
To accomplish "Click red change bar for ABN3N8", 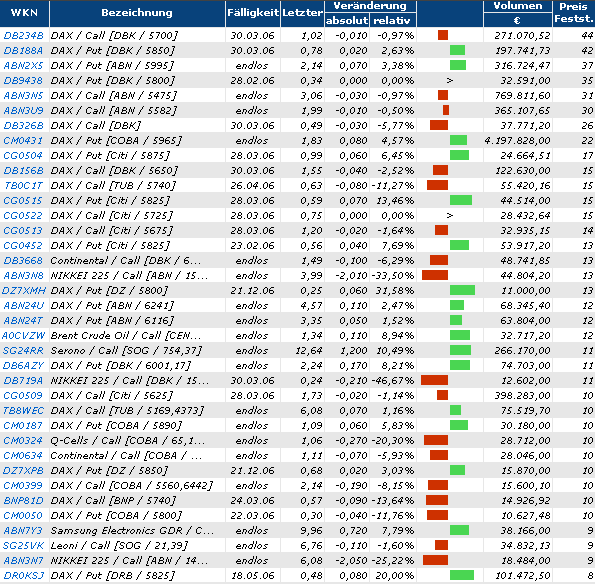I will [x=435, y=275].
